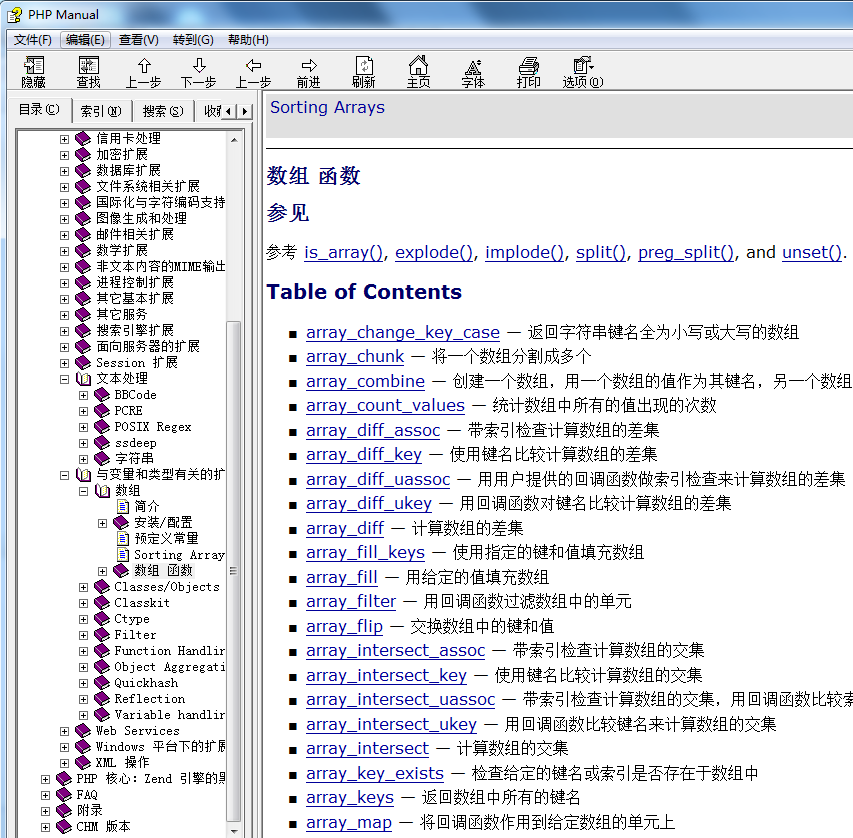
Task: Click the tab strip right scroll arrow
Action: pos(245,111)
